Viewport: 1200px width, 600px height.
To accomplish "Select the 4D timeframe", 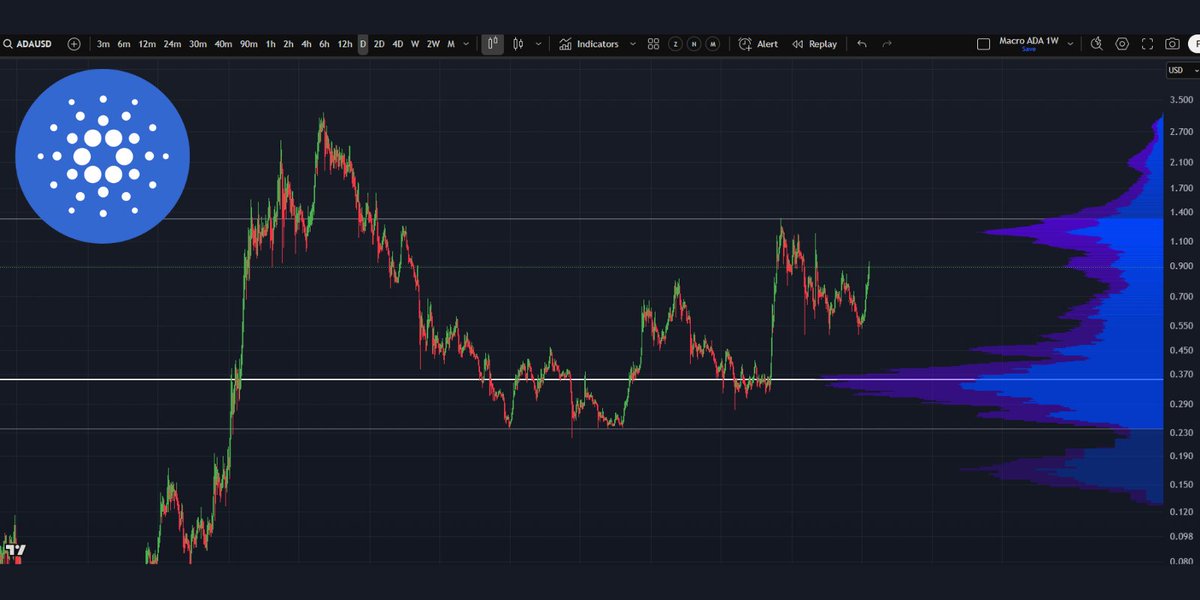I will click(398, 44).
